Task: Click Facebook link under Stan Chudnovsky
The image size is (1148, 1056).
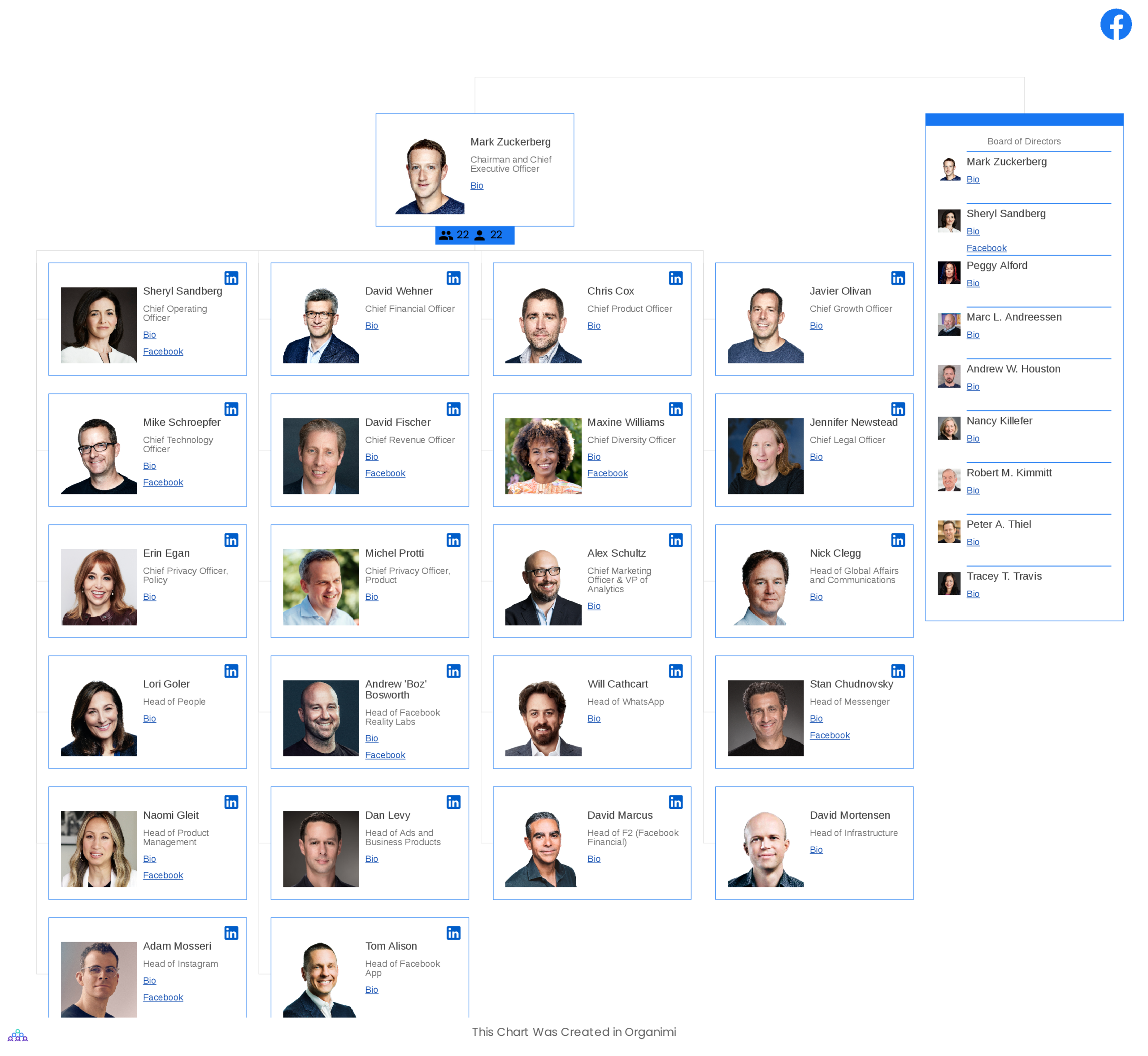Action: pos(829,735)
